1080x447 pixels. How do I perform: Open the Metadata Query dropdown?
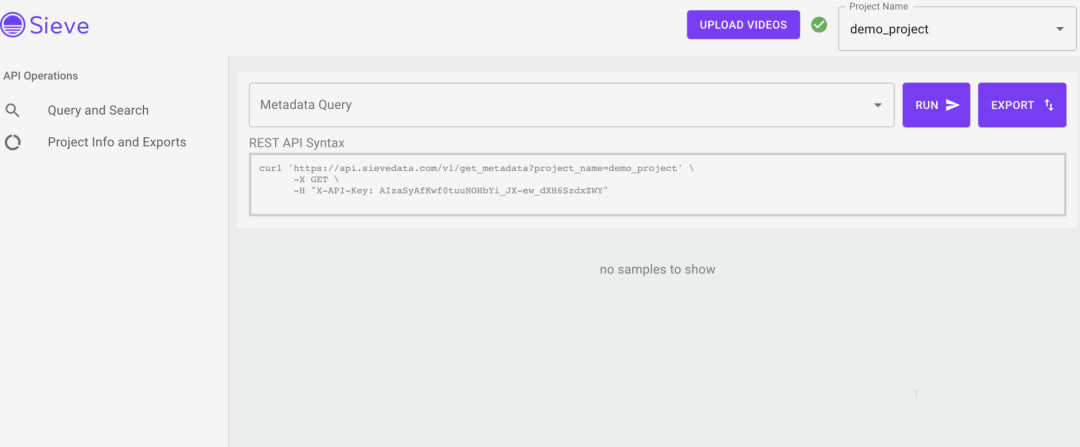coord(560,105)
